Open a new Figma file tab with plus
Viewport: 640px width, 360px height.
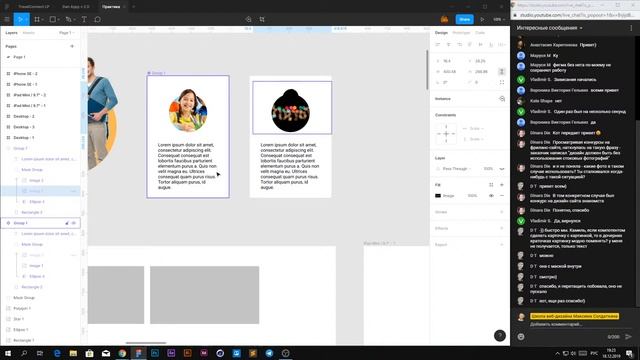(133, 7)
